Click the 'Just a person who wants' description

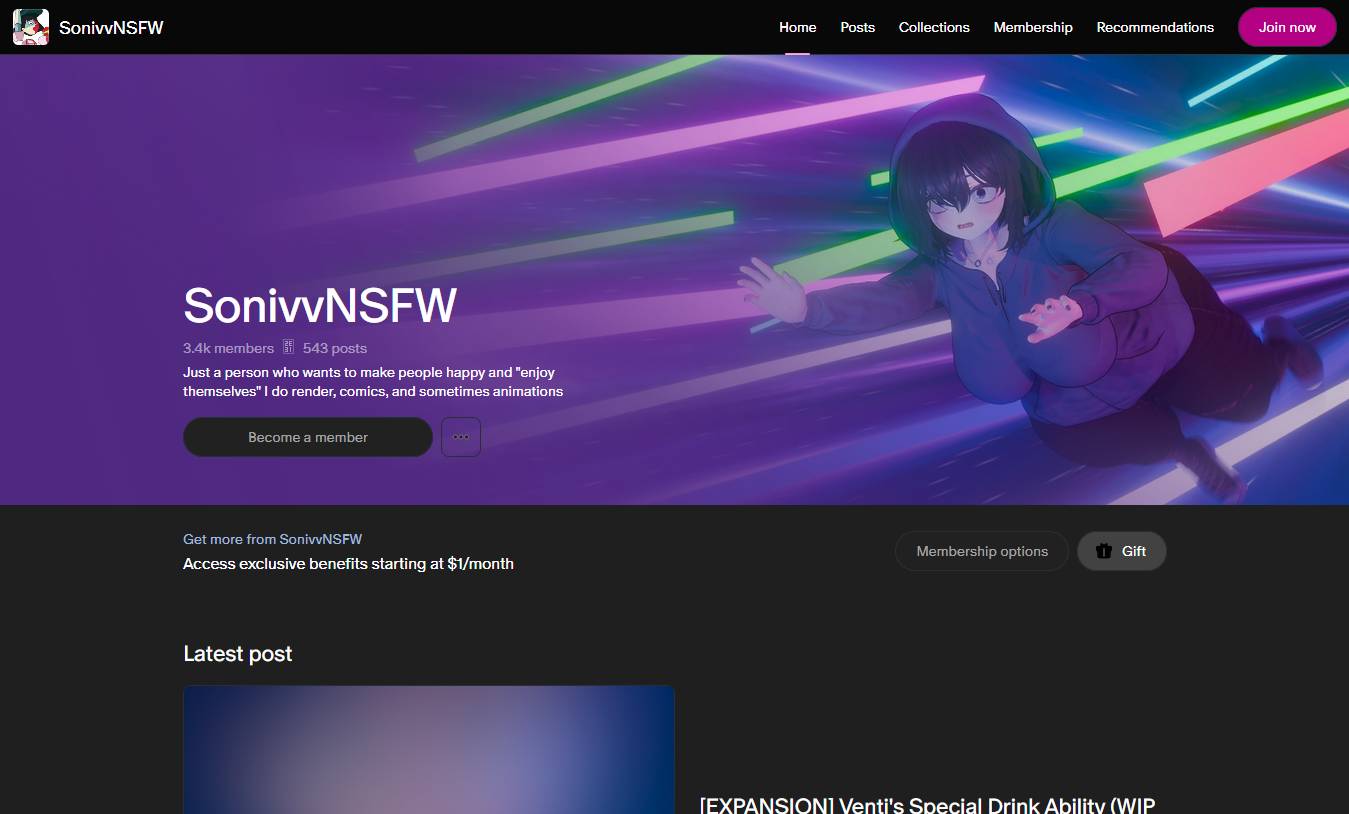tap(373, 381)
